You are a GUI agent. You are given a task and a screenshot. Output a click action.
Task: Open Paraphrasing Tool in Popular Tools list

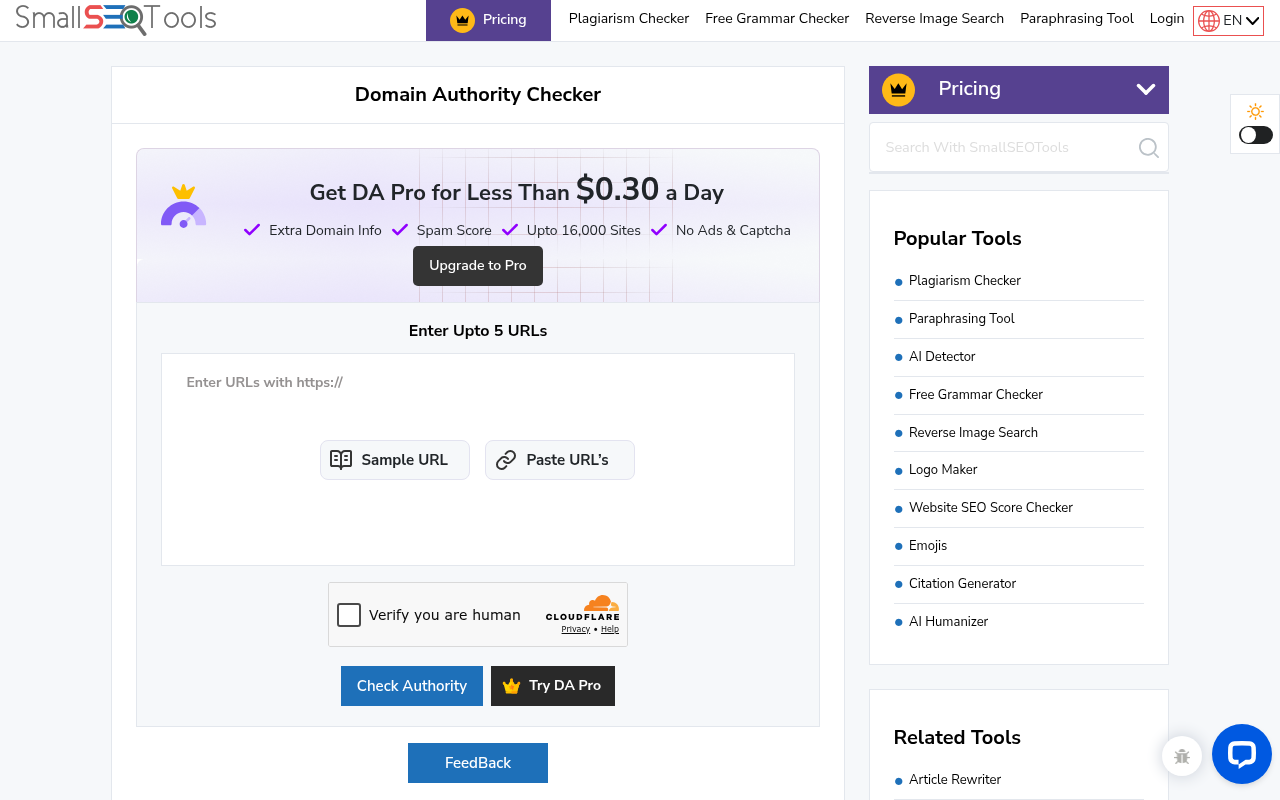pyautogui.click(x=962, y=319)
